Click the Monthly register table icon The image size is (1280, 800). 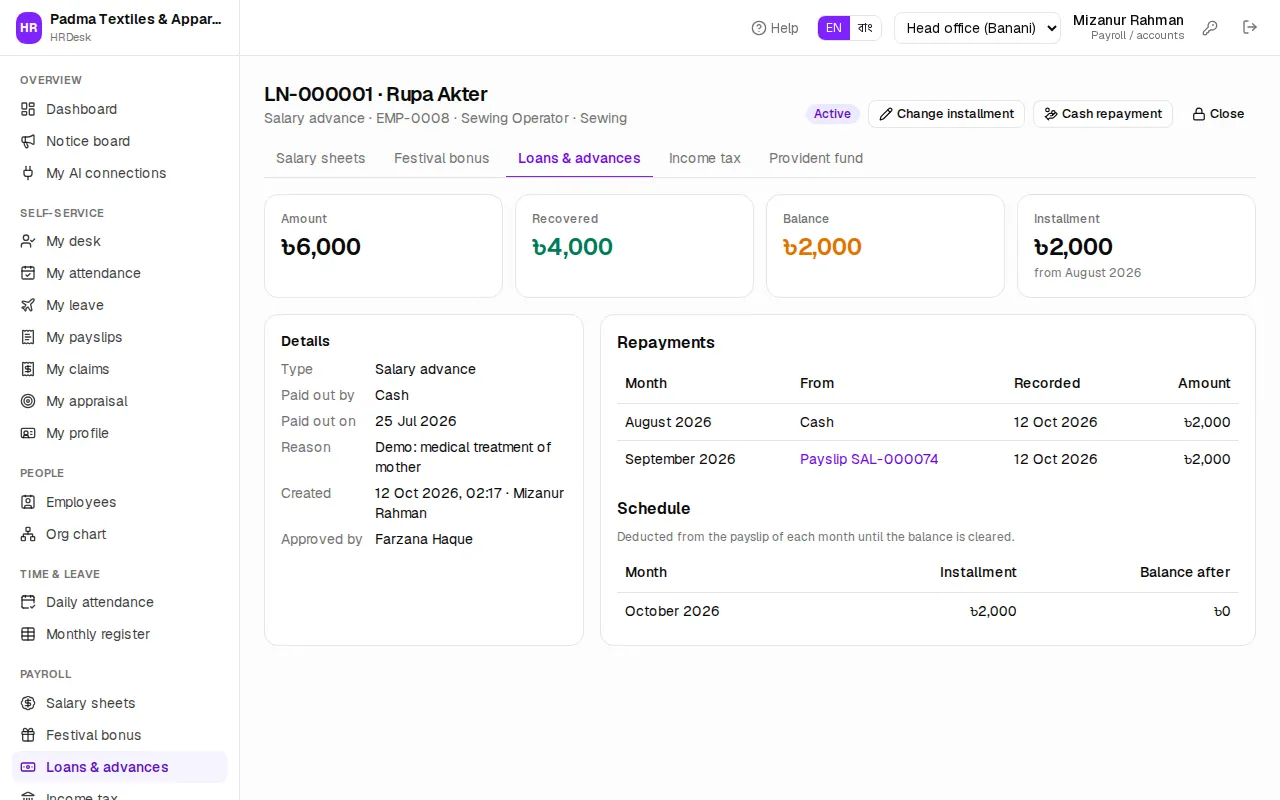point(28,634)
